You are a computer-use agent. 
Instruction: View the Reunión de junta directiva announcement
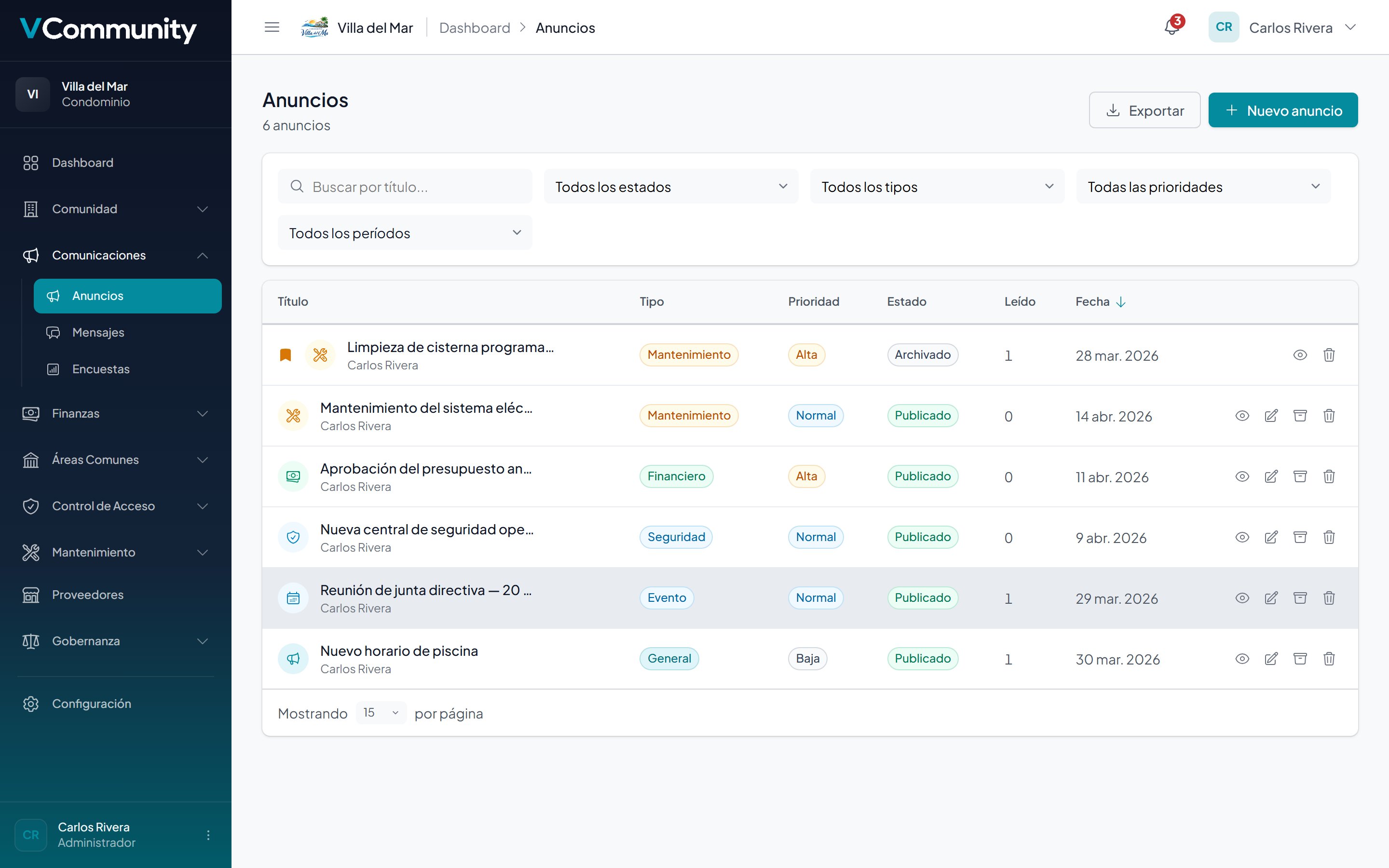pyautogui.click(x=1242, y=598)
